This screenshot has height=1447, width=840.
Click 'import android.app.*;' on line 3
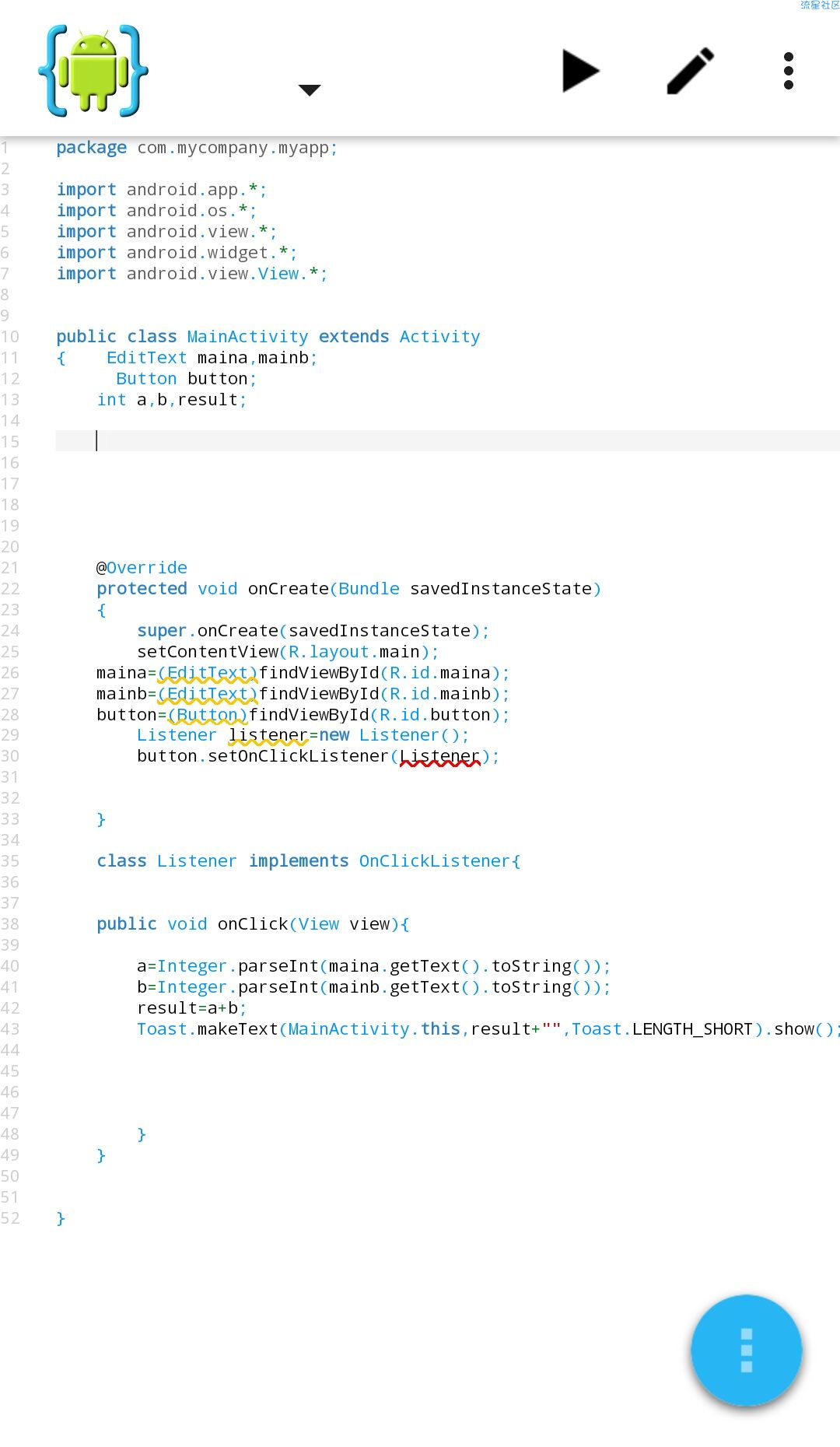coord(162,190)
